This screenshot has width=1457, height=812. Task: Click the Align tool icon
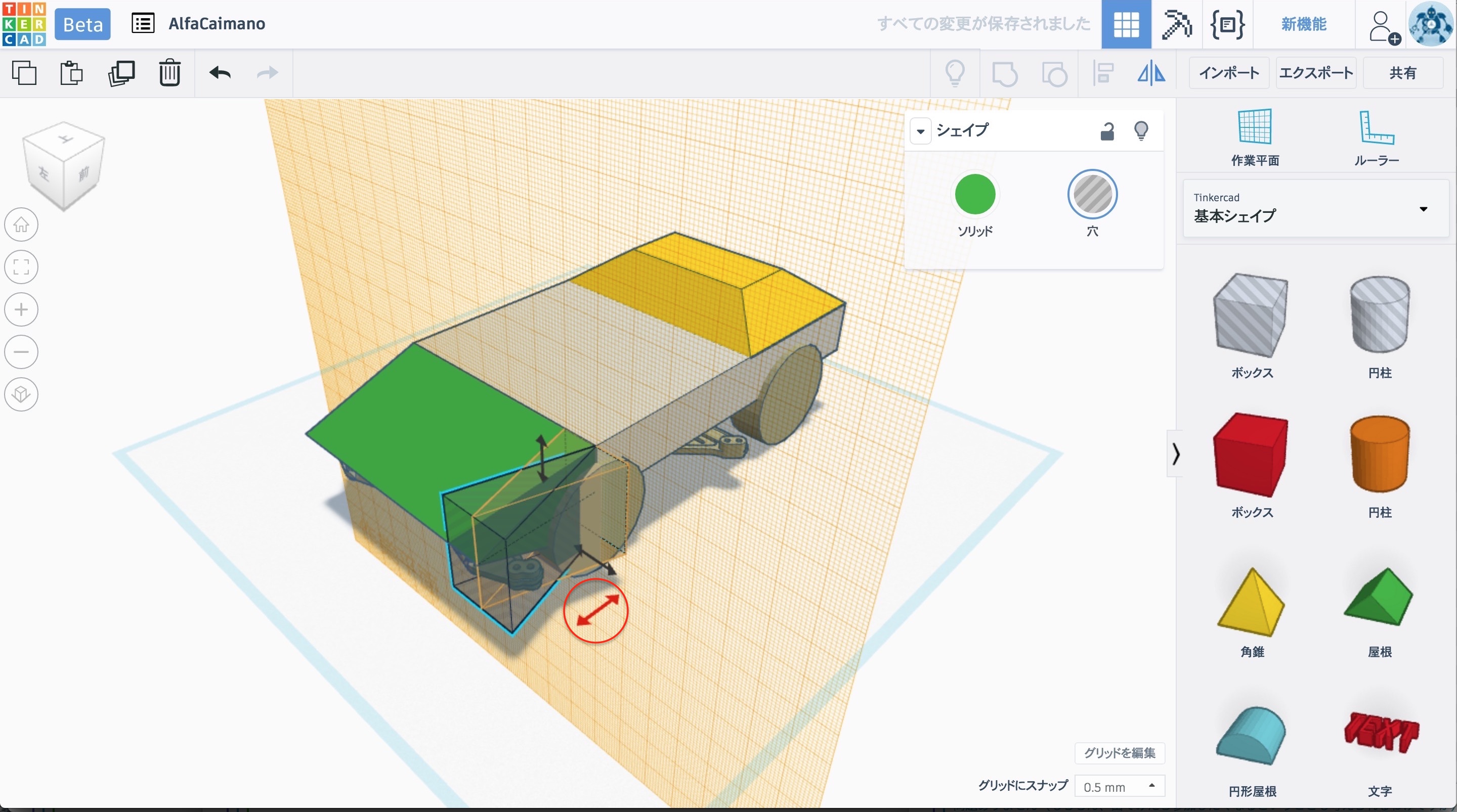tap(1102, 73)
